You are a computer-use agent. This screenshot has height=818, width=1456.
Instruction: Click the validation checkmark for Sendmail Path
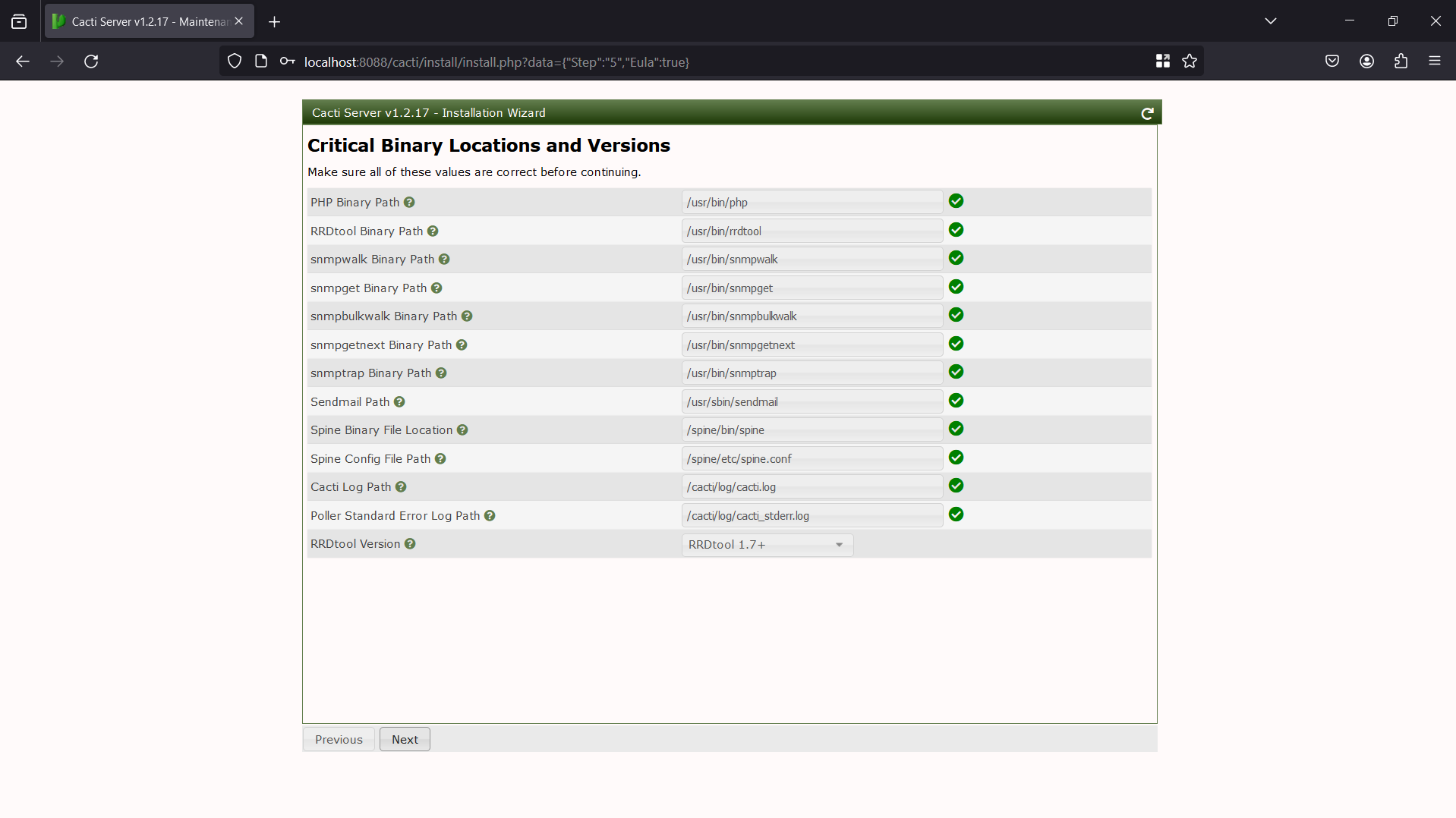click(956, 401)
